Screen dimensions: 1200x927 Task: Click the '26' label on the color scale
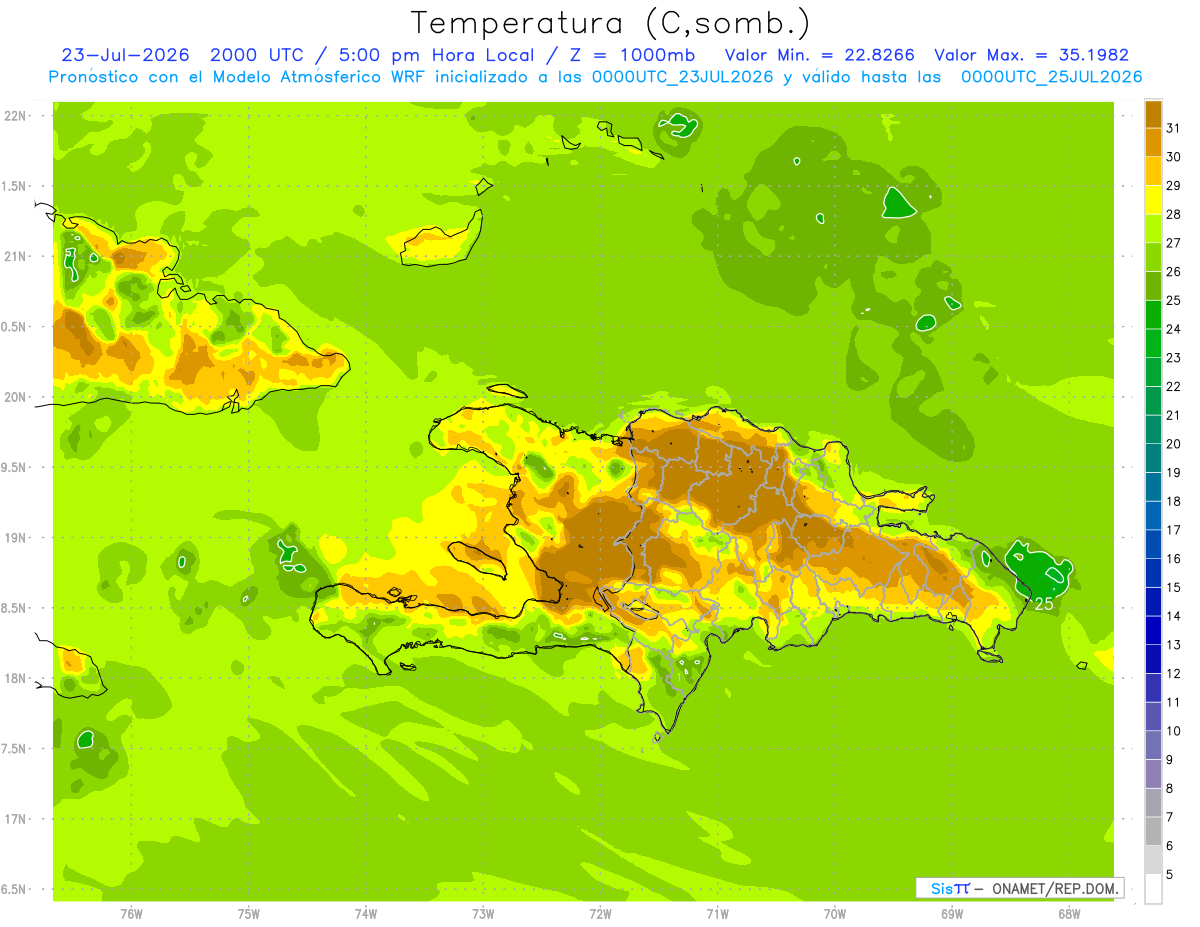(x=1173, y=272)
